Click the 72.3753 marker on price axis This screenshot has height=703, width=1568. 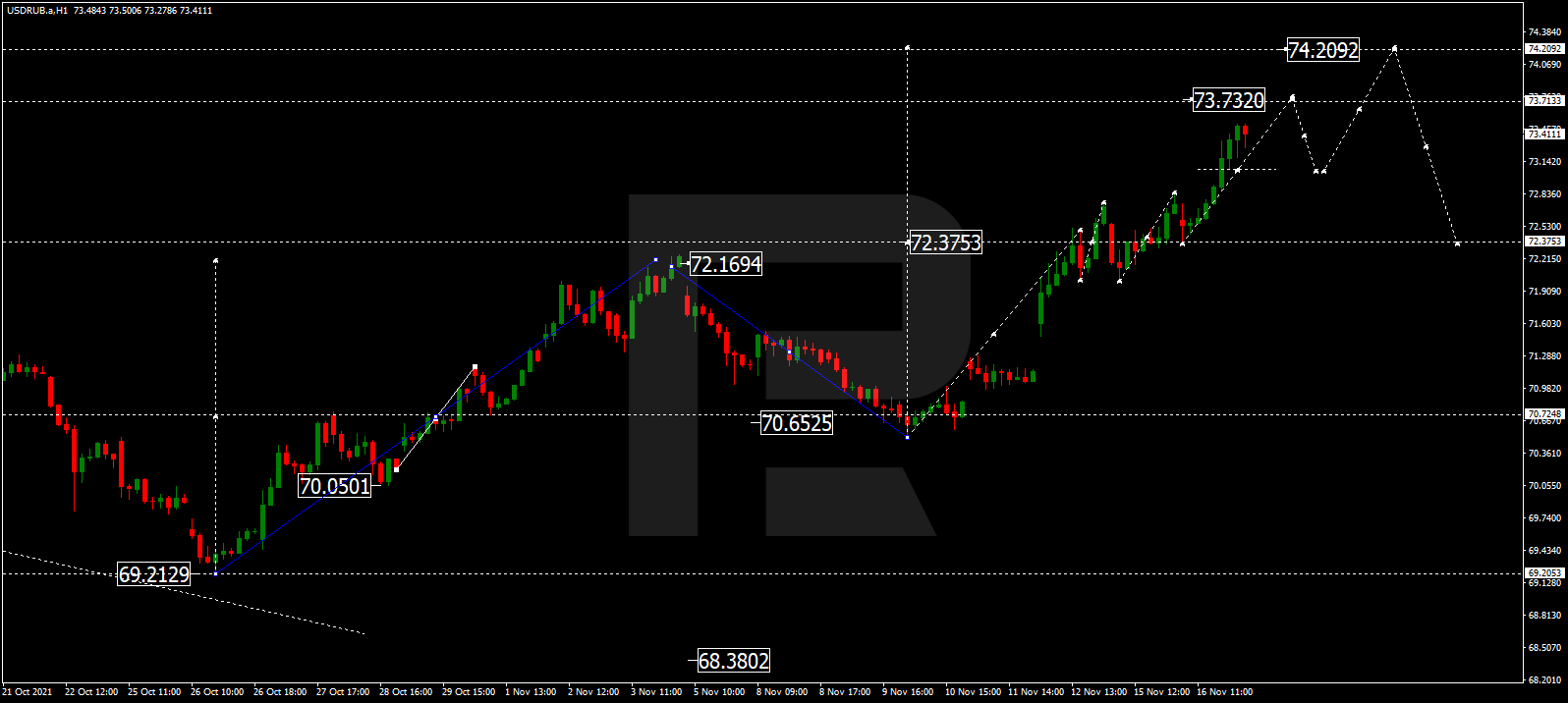point(1543,242)
